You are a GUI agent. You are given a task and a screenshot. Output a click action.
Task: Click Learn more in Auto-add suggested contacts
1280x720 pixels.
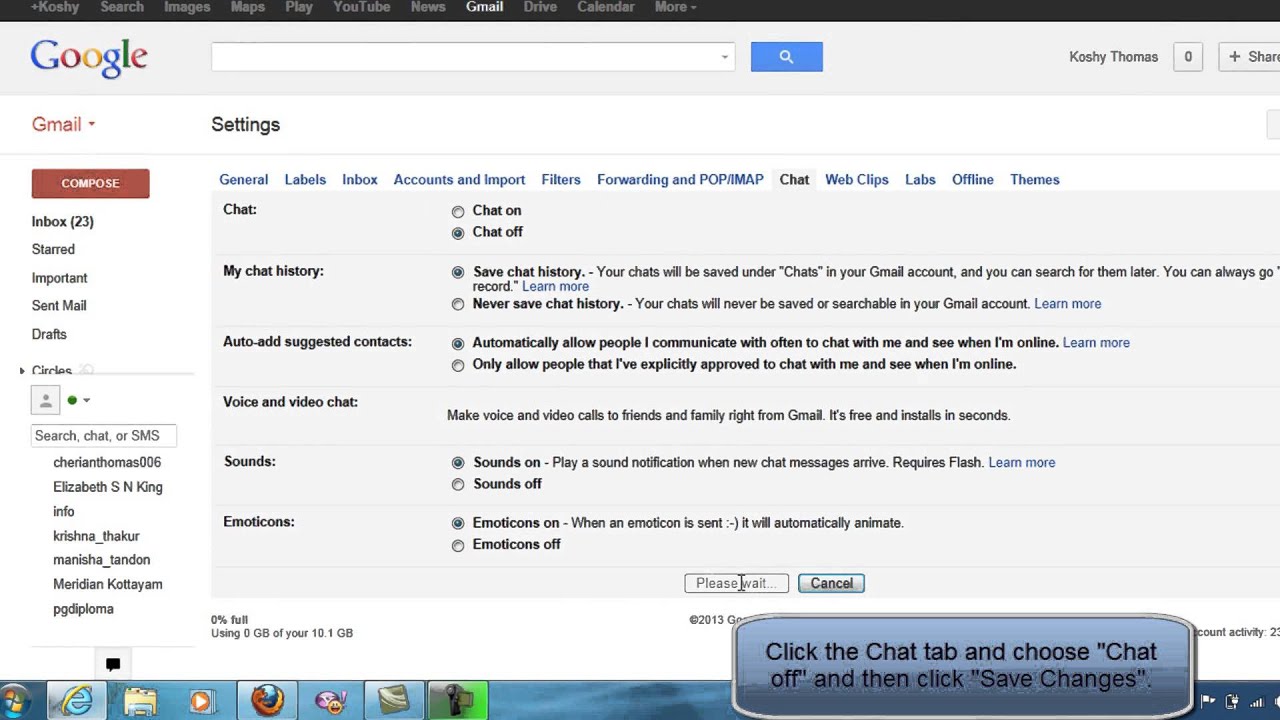(x=1096, y=343)
